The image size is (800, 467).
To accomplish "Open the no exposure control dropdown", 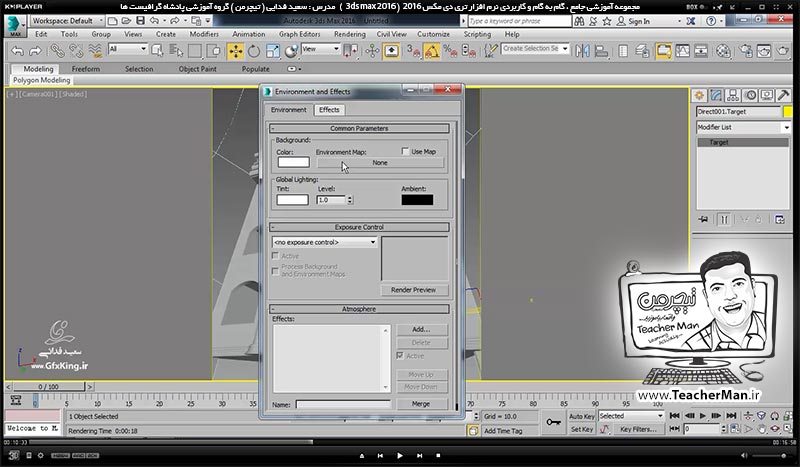I will (325, 242).
